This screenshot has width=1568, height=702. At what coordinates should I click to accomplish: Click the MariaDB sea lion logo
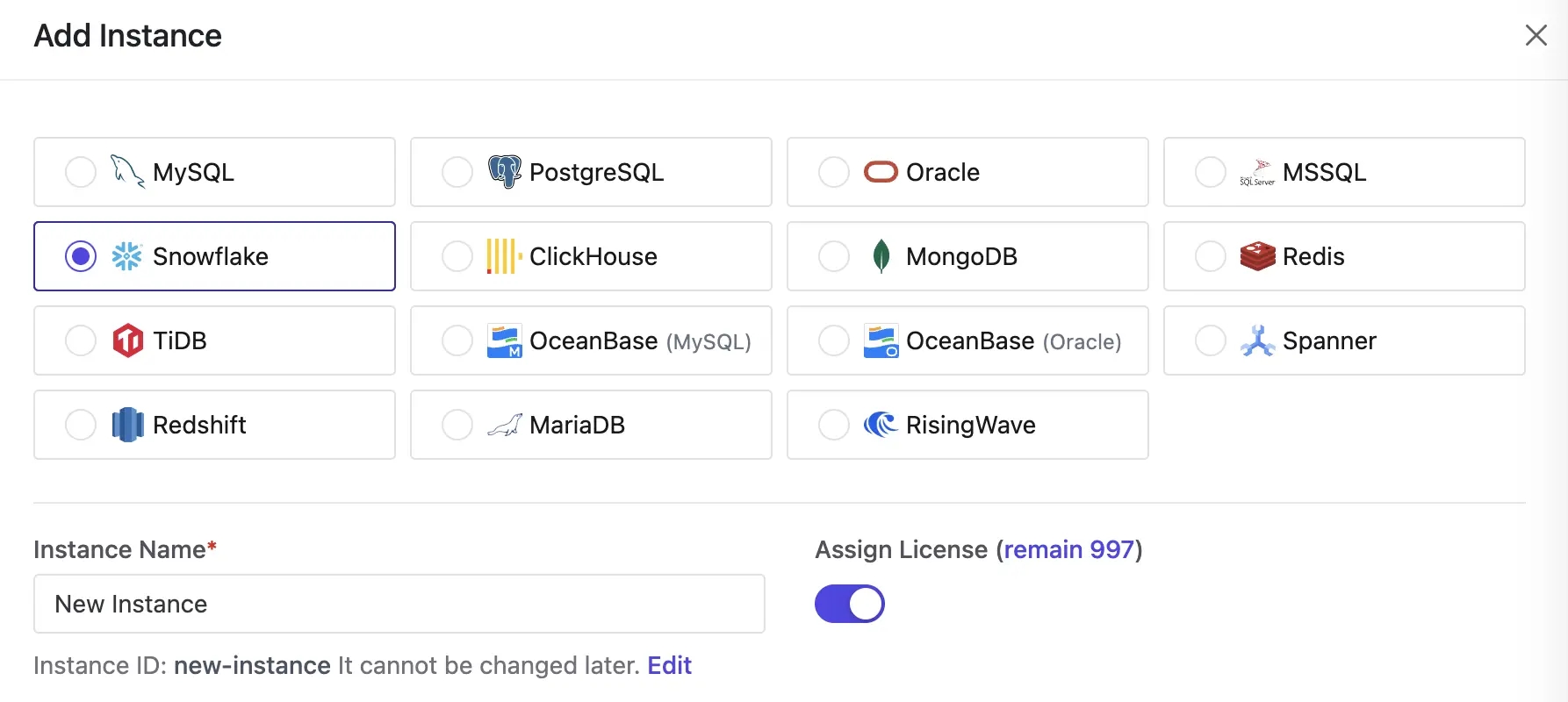(505, 425)
